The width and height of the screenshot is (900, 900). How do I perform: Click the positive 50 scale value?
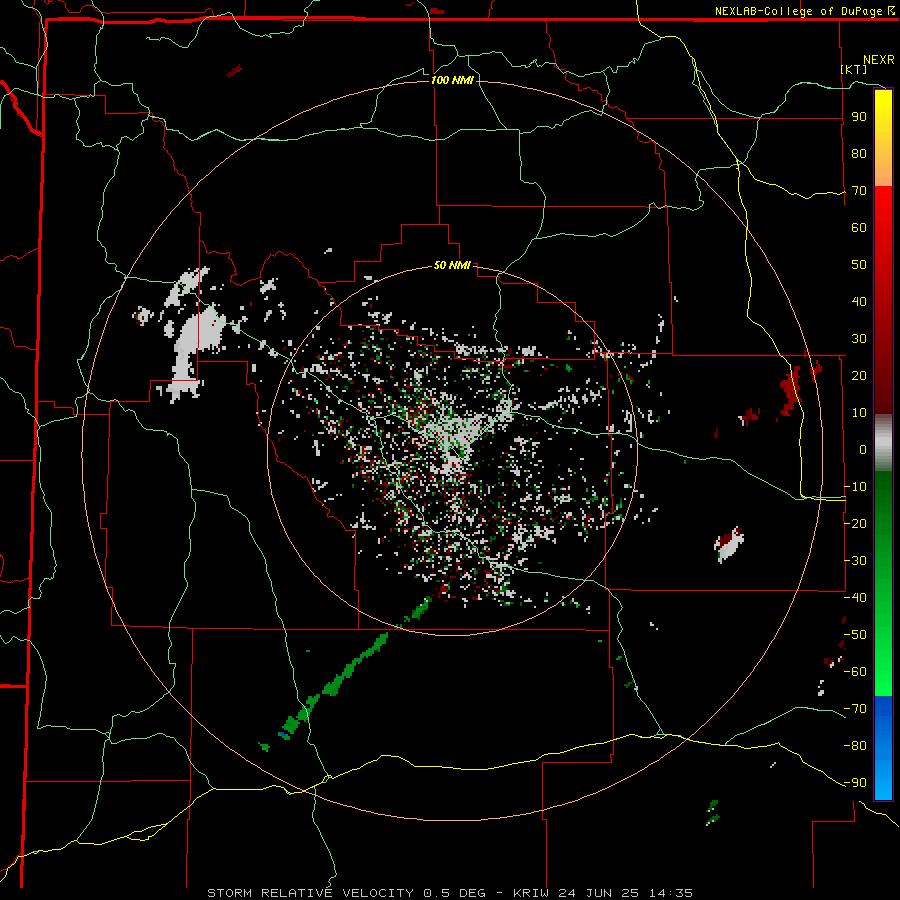(x=859, y=265)
